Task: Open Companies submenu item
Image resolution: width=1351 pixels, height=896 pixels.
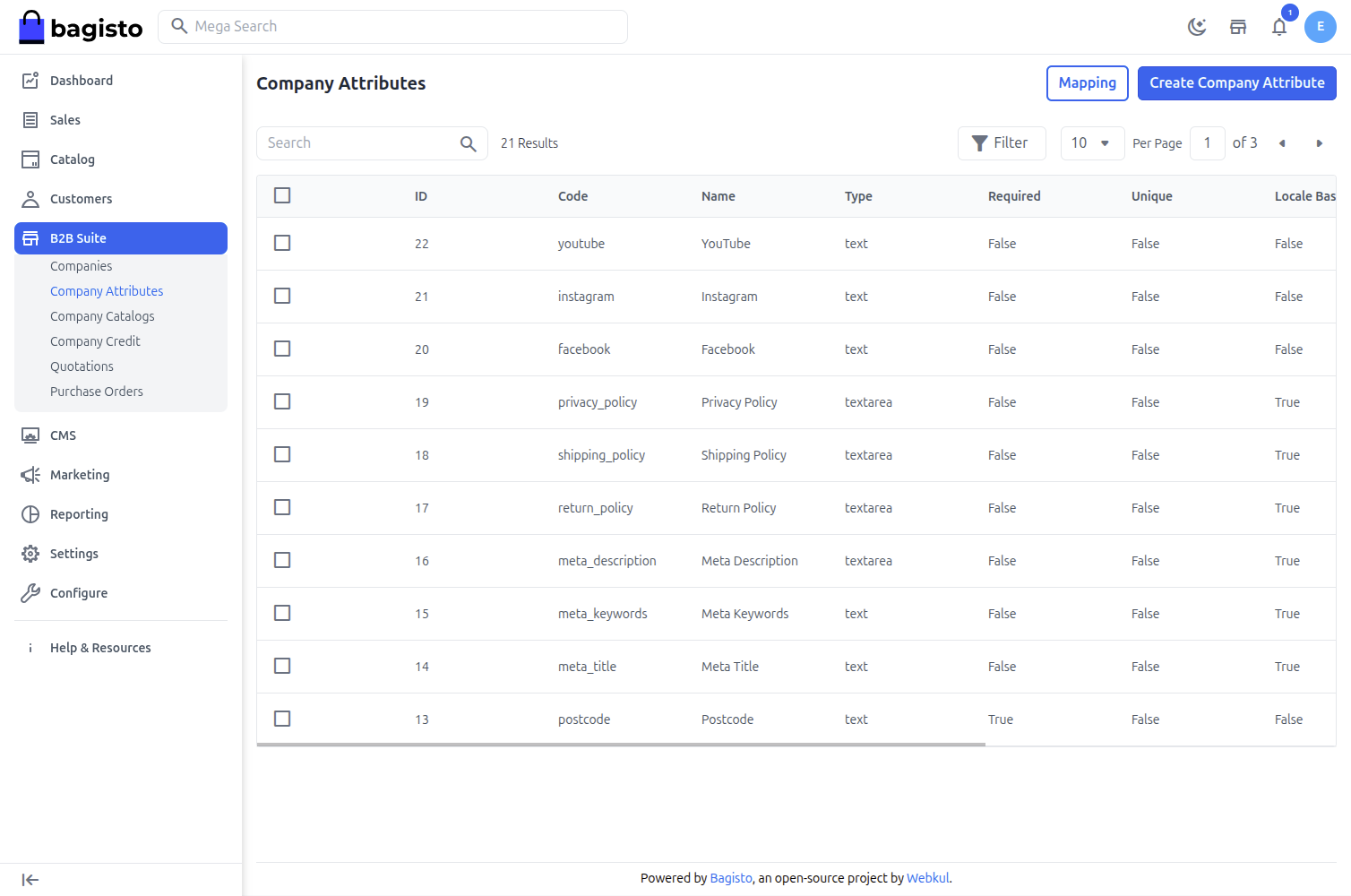Action: click(82, 266)
